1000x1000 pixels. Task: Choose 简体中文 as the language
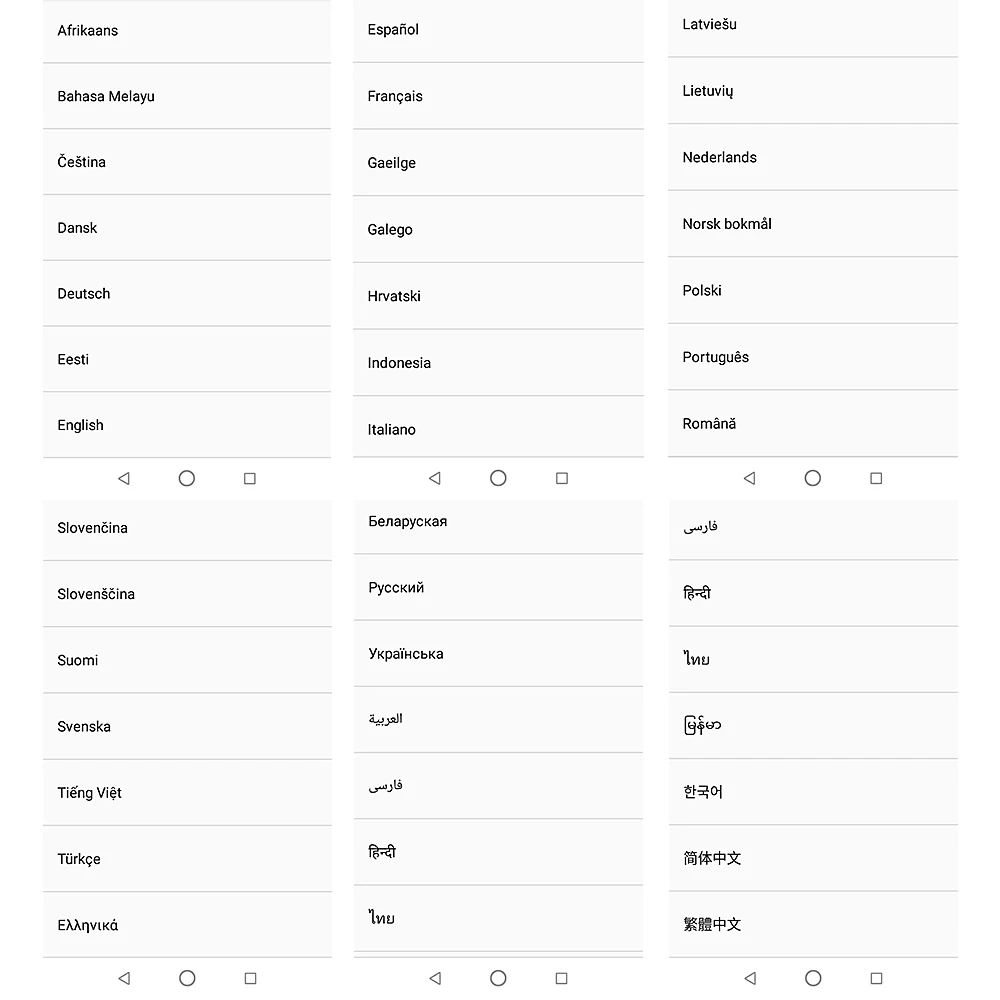coord(813,858)
